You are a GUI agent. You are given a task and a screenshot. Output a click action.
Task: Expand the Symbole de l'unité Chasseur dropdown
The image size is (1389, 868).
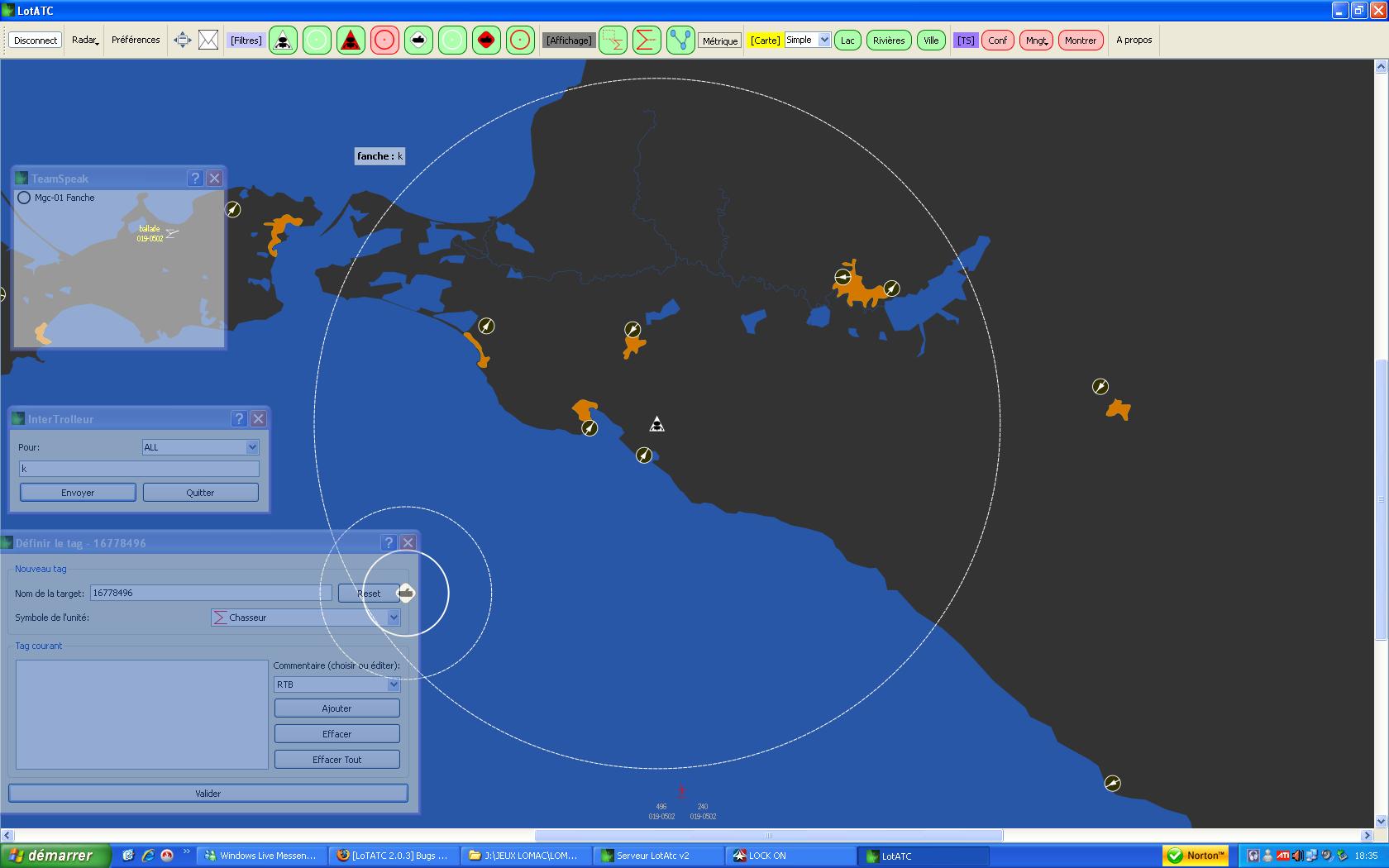click(x=394, y=618)
